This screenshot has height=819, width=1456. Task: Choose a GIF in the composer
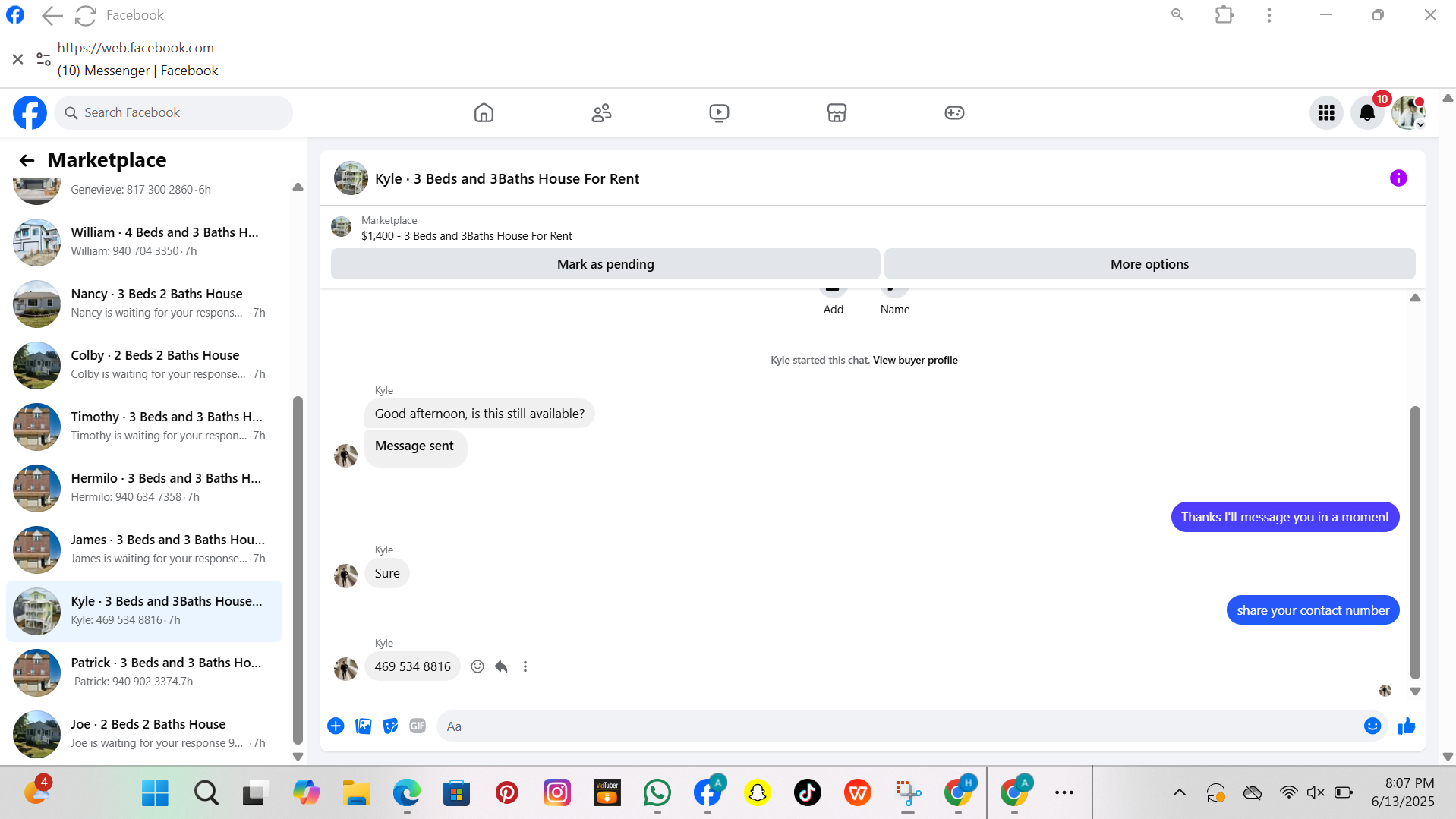(x=418, y=726)
